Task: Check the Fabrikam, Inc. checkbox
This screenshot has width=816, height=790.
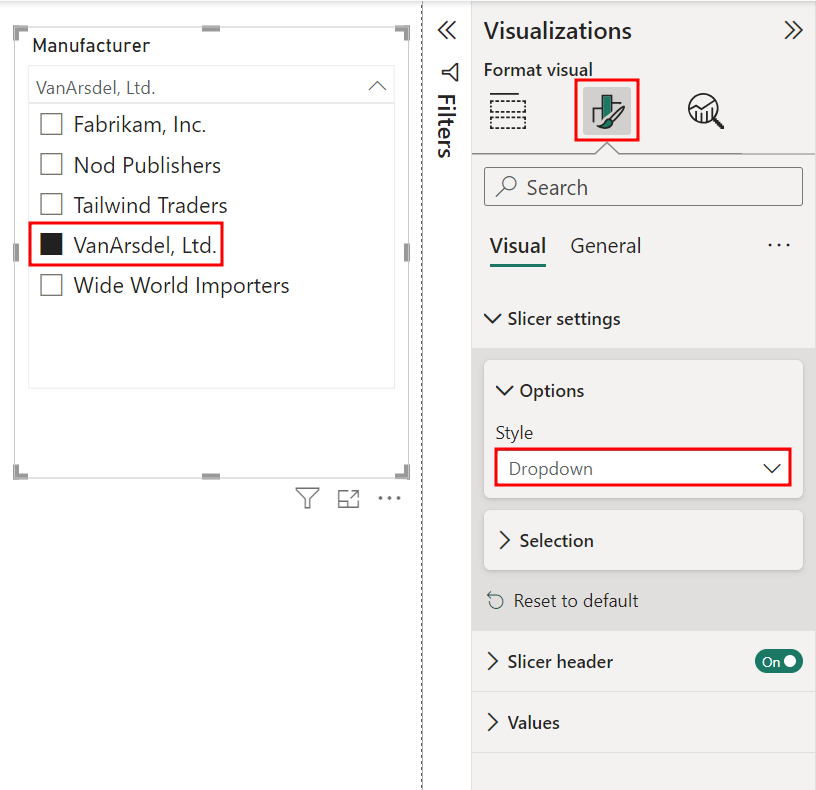Action: pos(52,124)
